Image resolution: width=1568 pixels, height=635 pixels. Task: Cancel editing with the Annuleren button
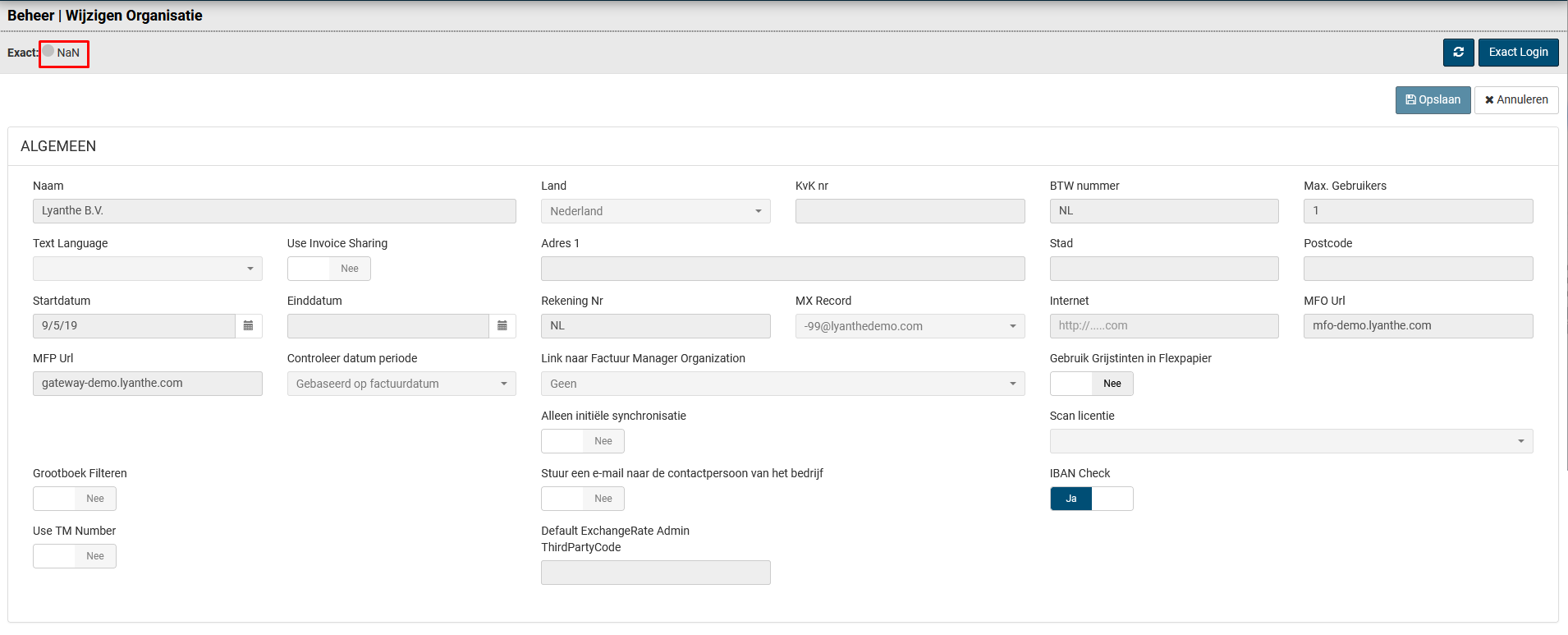click(1515, 100)
